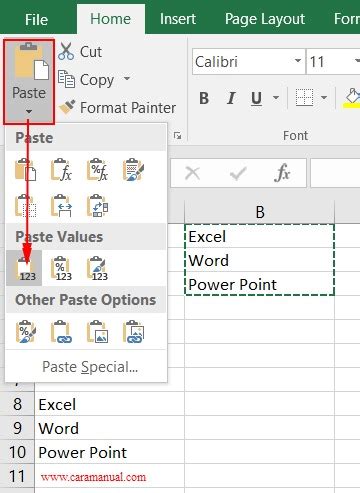Open the Calibri font name dropdown
360x493 pixels.
298,61
